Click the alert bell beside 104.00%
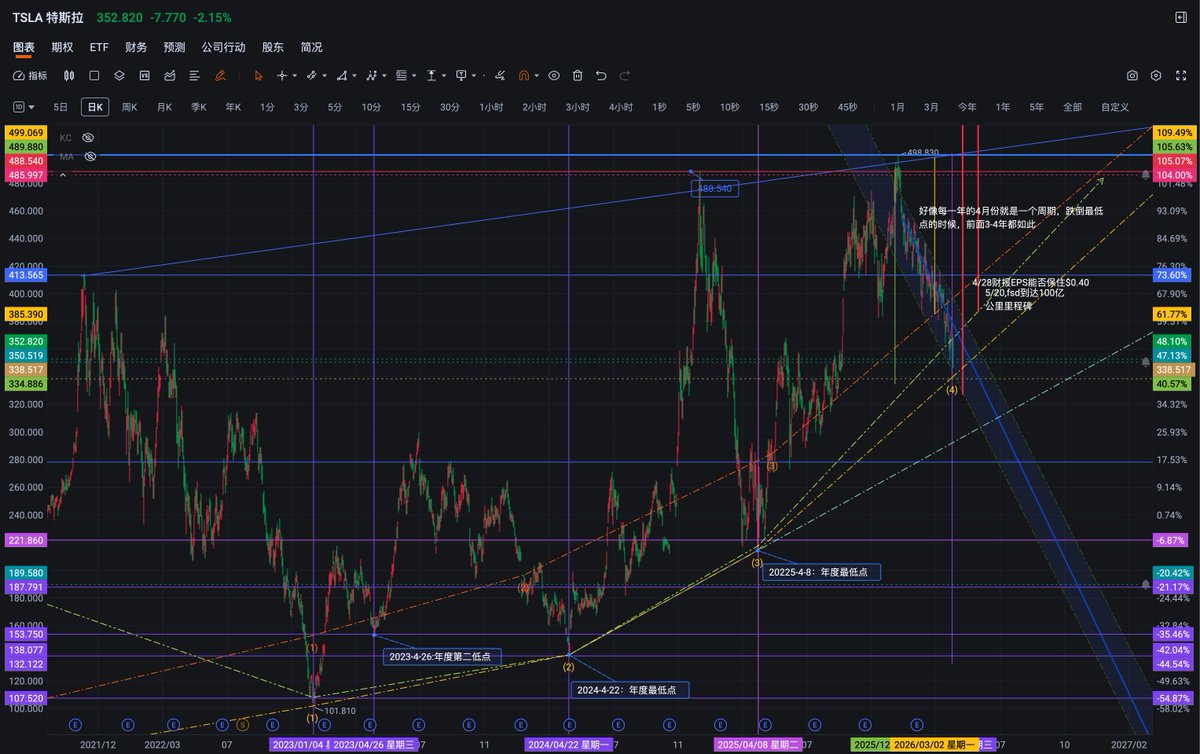Viewport: 1200px width, 754px height. (1145, 174)
